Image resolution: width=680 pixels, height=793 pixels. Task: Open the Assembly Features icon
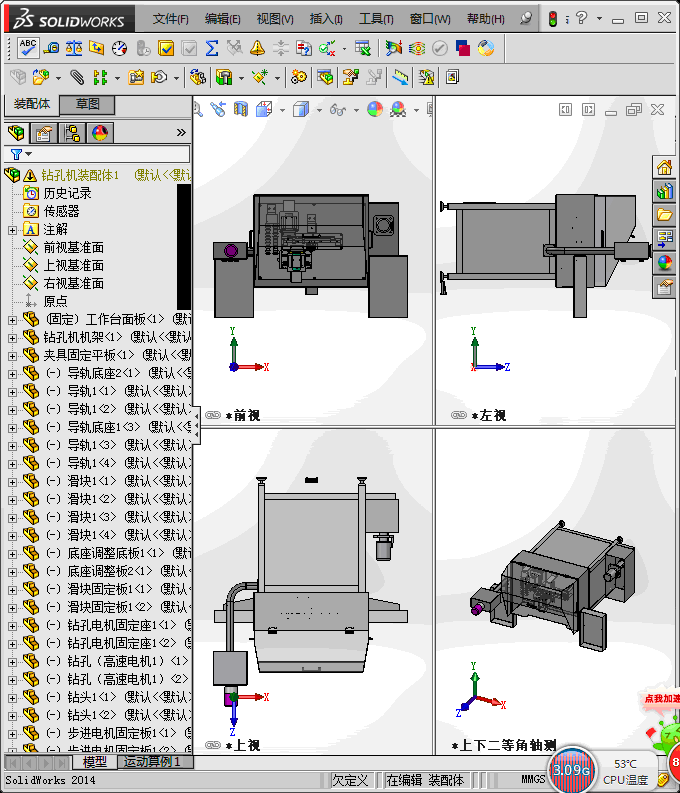223,77
